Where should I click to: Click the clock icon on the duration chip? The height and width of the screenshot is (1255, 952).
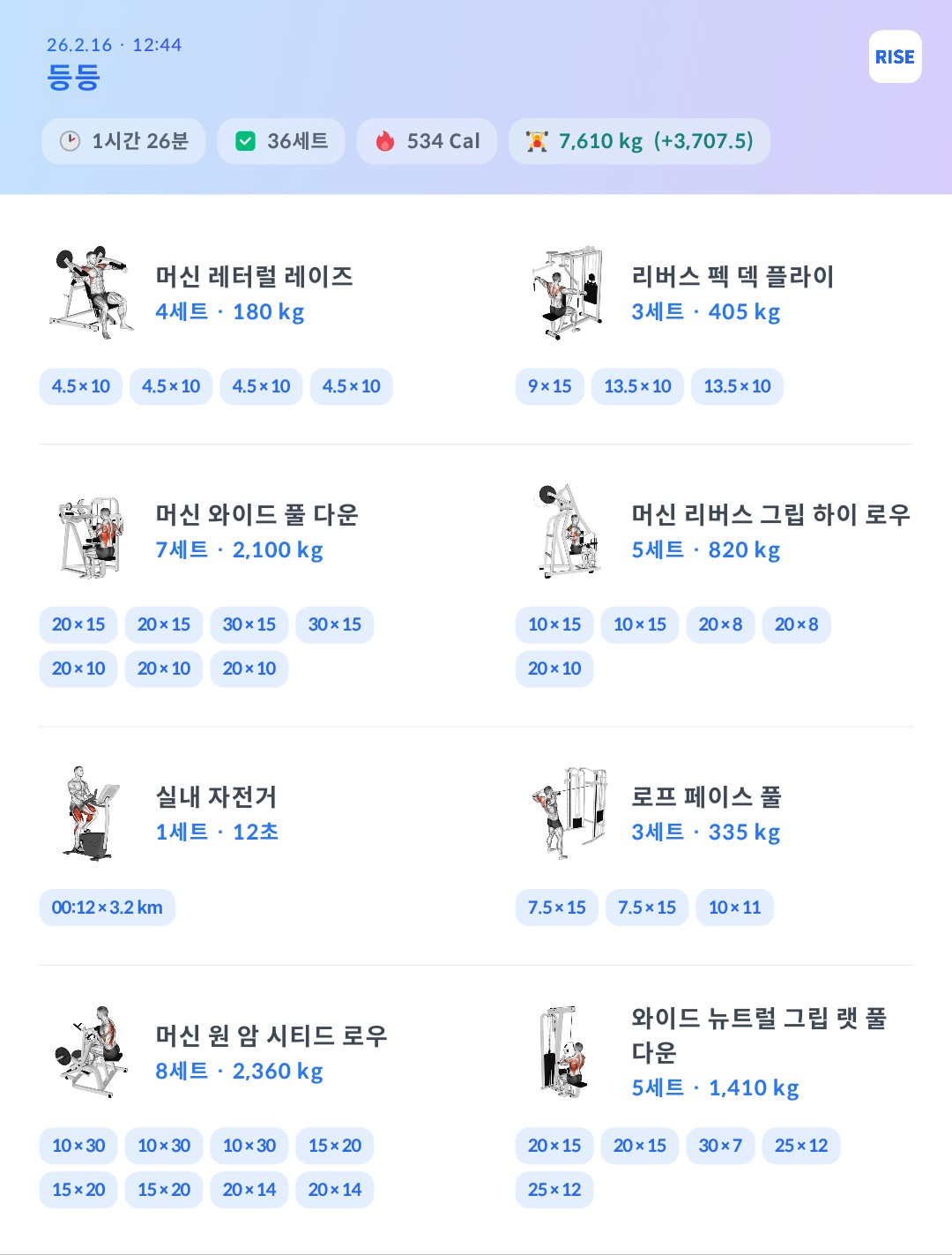(69, 140)
